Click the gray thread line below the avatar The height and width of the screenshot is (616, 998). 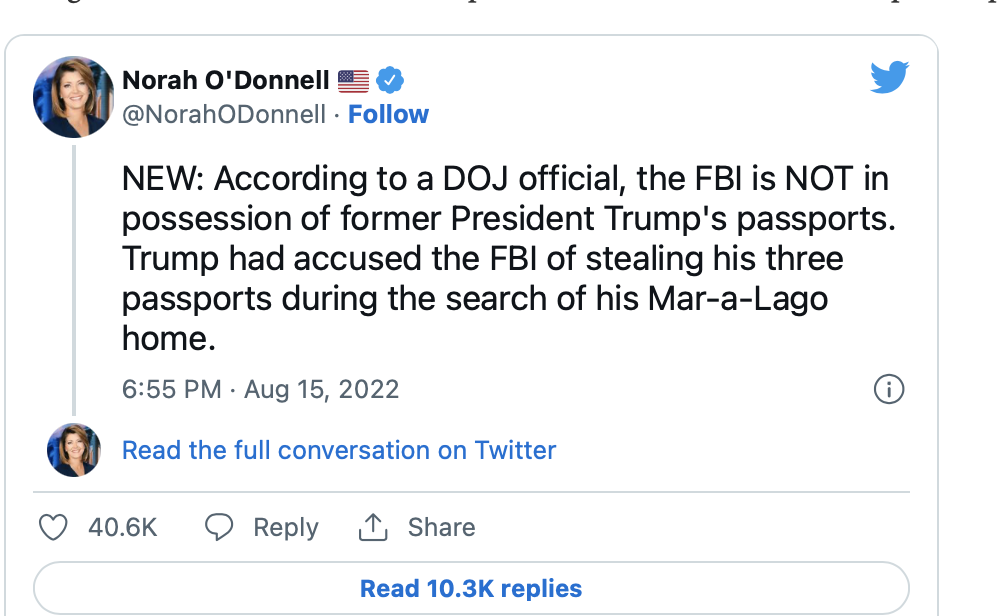(73, 280)
